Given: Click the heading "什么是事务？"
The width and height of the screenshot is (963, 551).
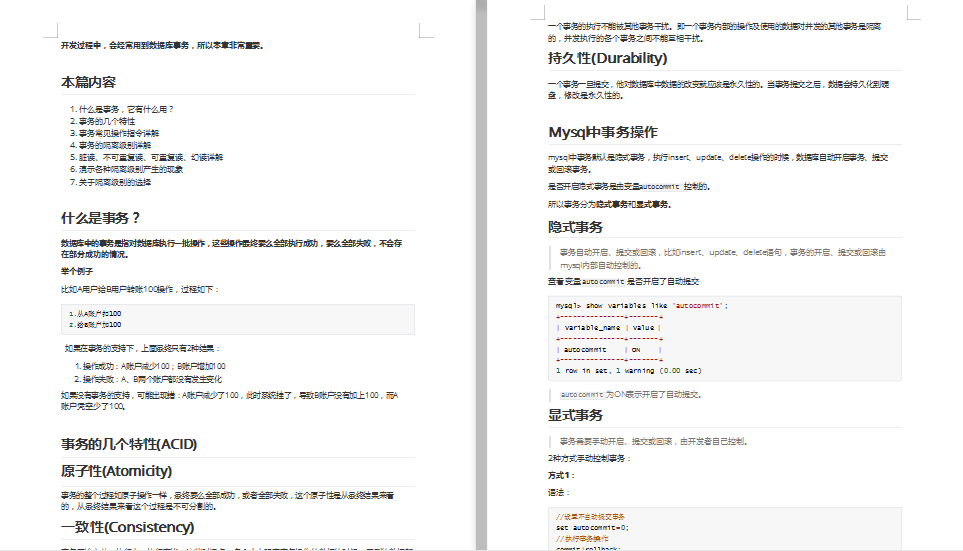Looking at the screenshot, I should [x=101, y=218].
